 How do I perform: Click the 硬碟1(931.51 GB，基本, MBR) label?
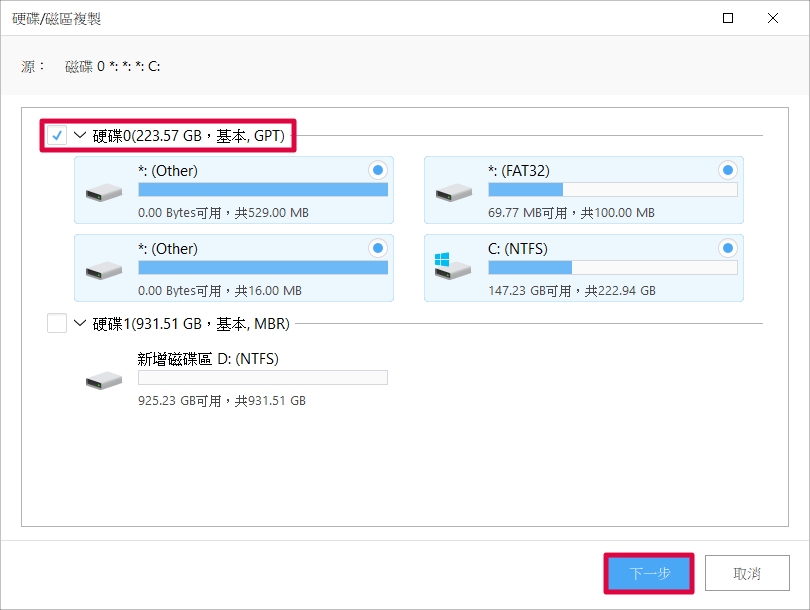click(191, 324)
